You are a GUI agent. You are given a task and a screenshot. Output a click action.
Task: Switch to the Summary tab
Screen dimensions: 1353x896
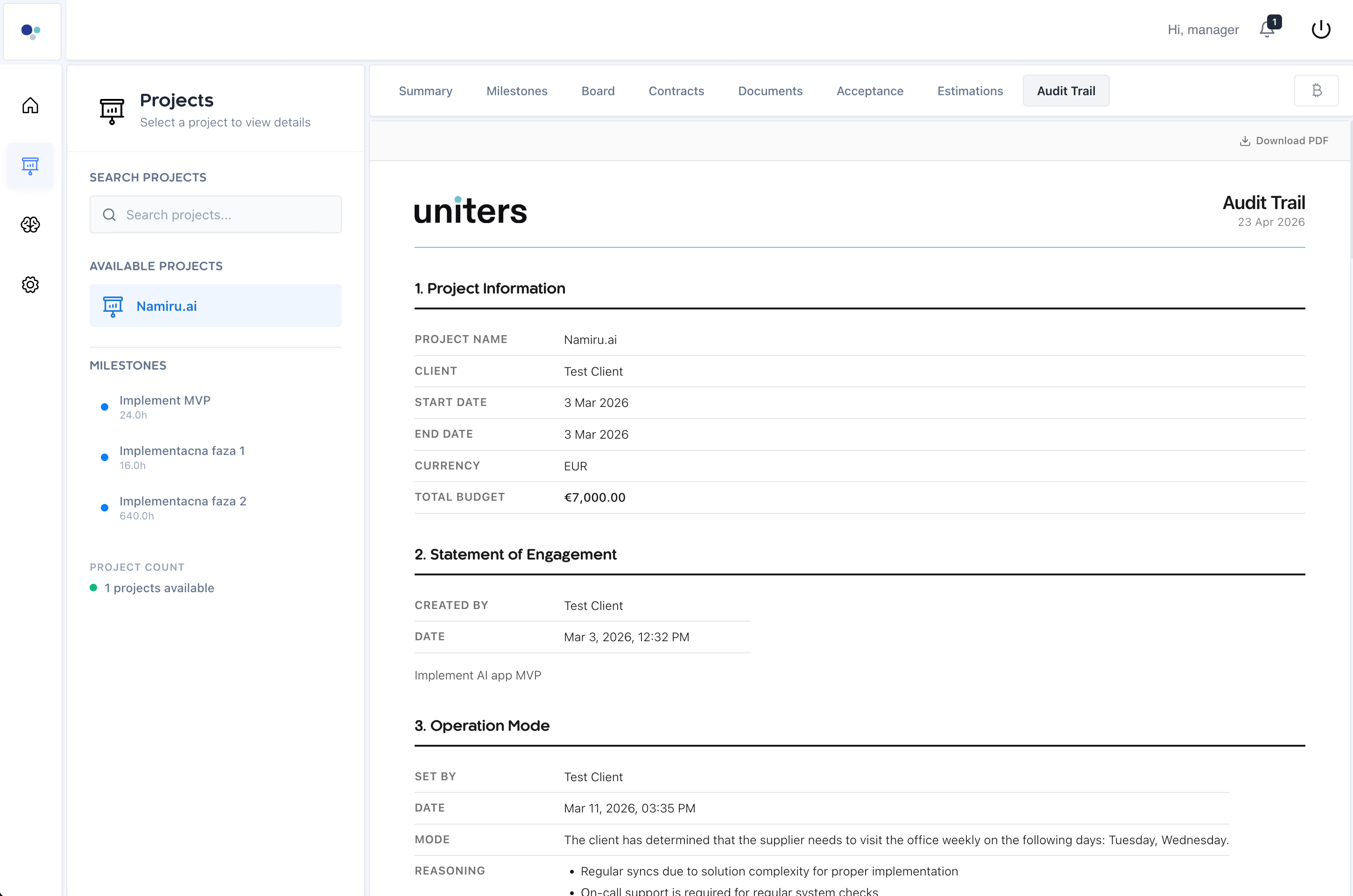[x=425, y=91]
